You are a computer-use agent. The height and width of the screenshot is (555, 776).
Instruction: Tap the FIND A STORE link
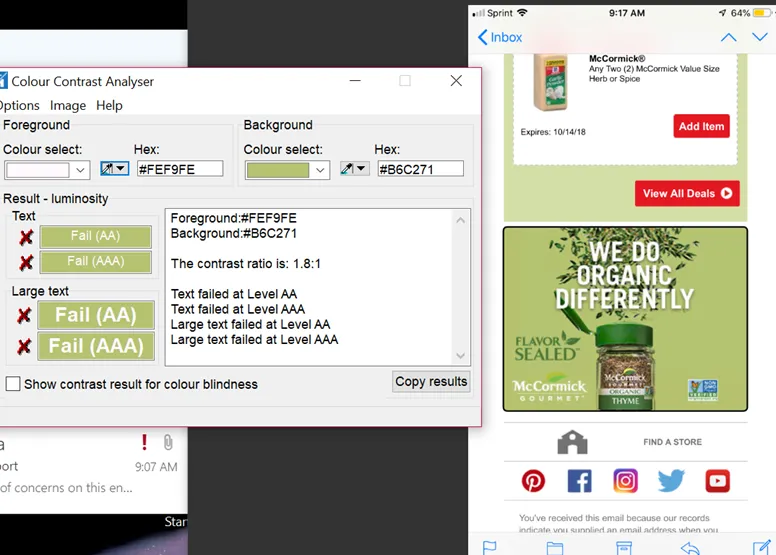[673, 442]
